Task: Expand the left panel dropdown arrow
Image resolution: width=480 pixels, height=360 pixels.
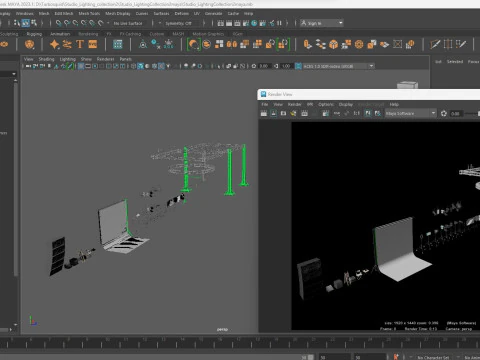Action: pyautogui.click(x=14, y=74)
